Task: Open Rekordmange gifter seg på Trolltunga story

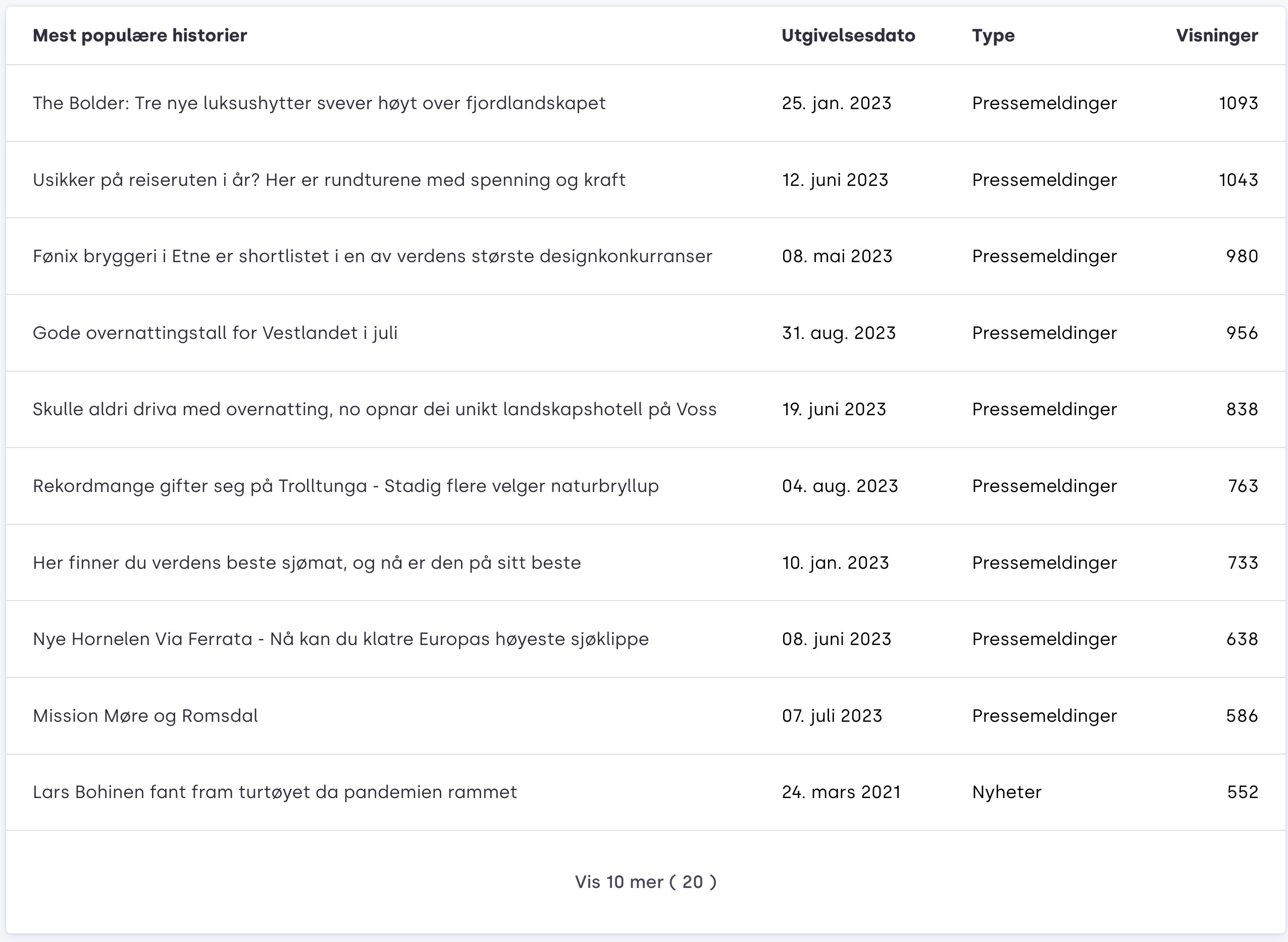Action: 345,486
